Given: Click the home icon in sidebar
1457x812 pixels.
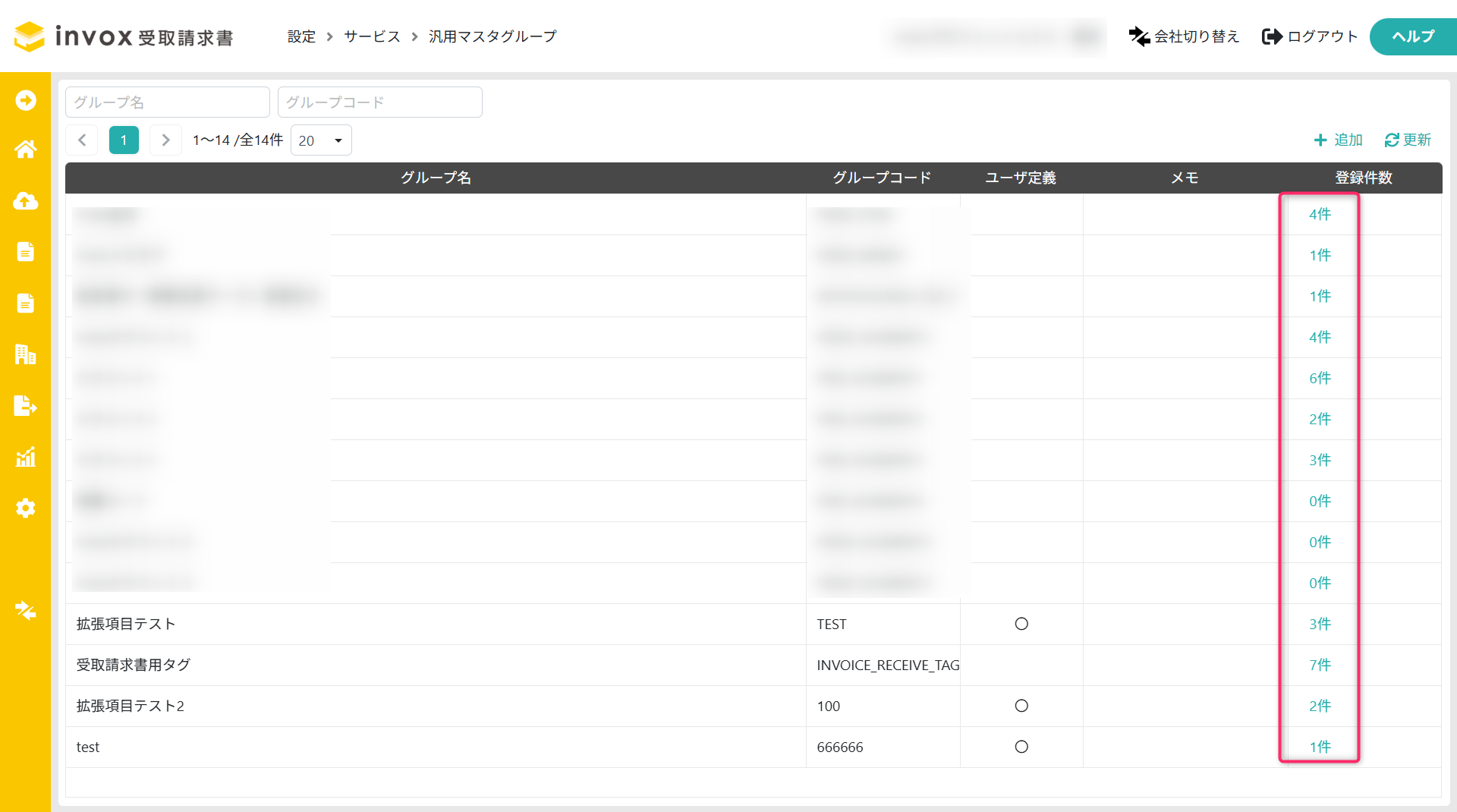Looking at the screenshot, I should pos(25,149).
